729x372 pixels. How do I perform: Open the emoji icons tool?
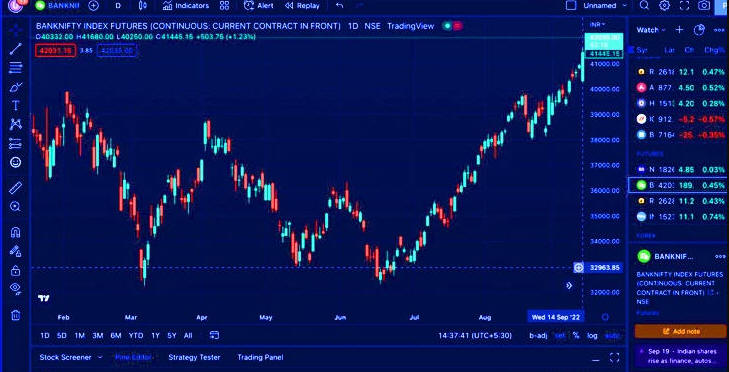tap(16, 162)
